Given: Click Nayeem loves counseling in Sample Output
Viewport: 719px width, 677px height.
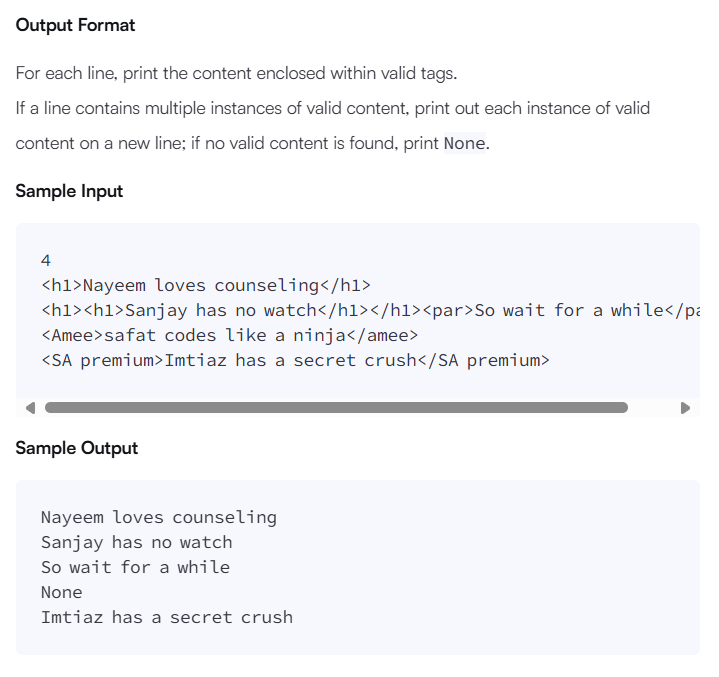Looking at the screenshot, I should [158, 517].
